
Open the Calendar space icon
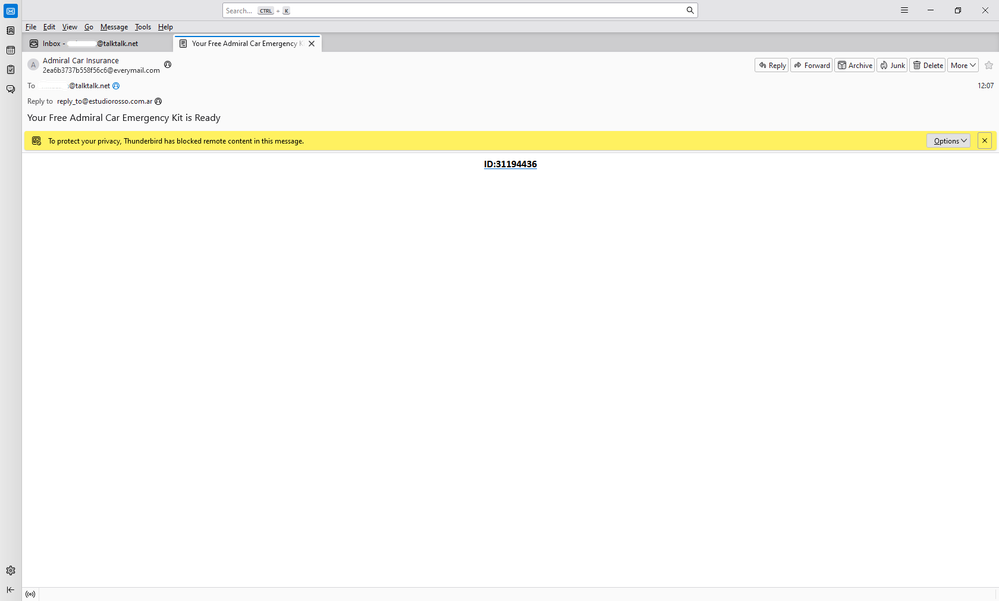click(x=10, y=50)
